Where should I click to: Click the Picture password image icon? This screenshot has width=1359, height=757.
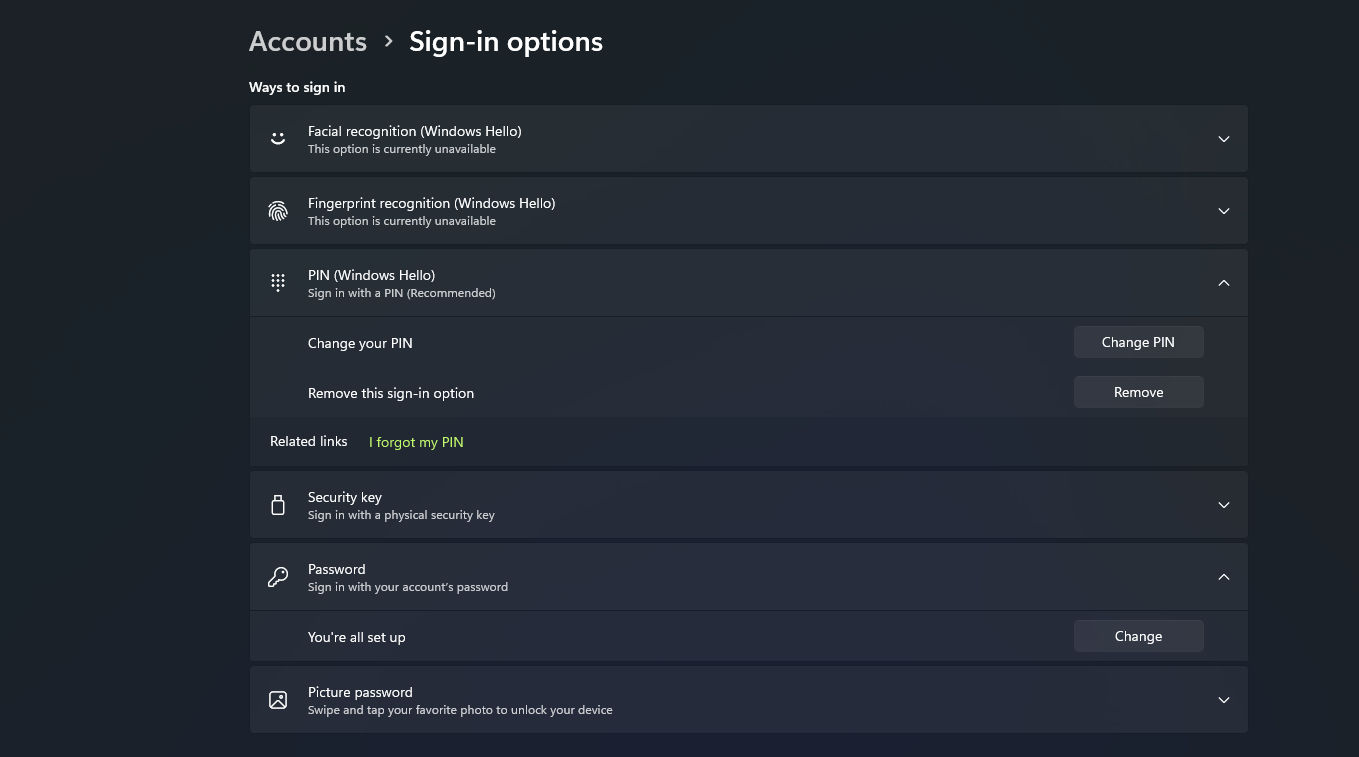click(278, 700)
